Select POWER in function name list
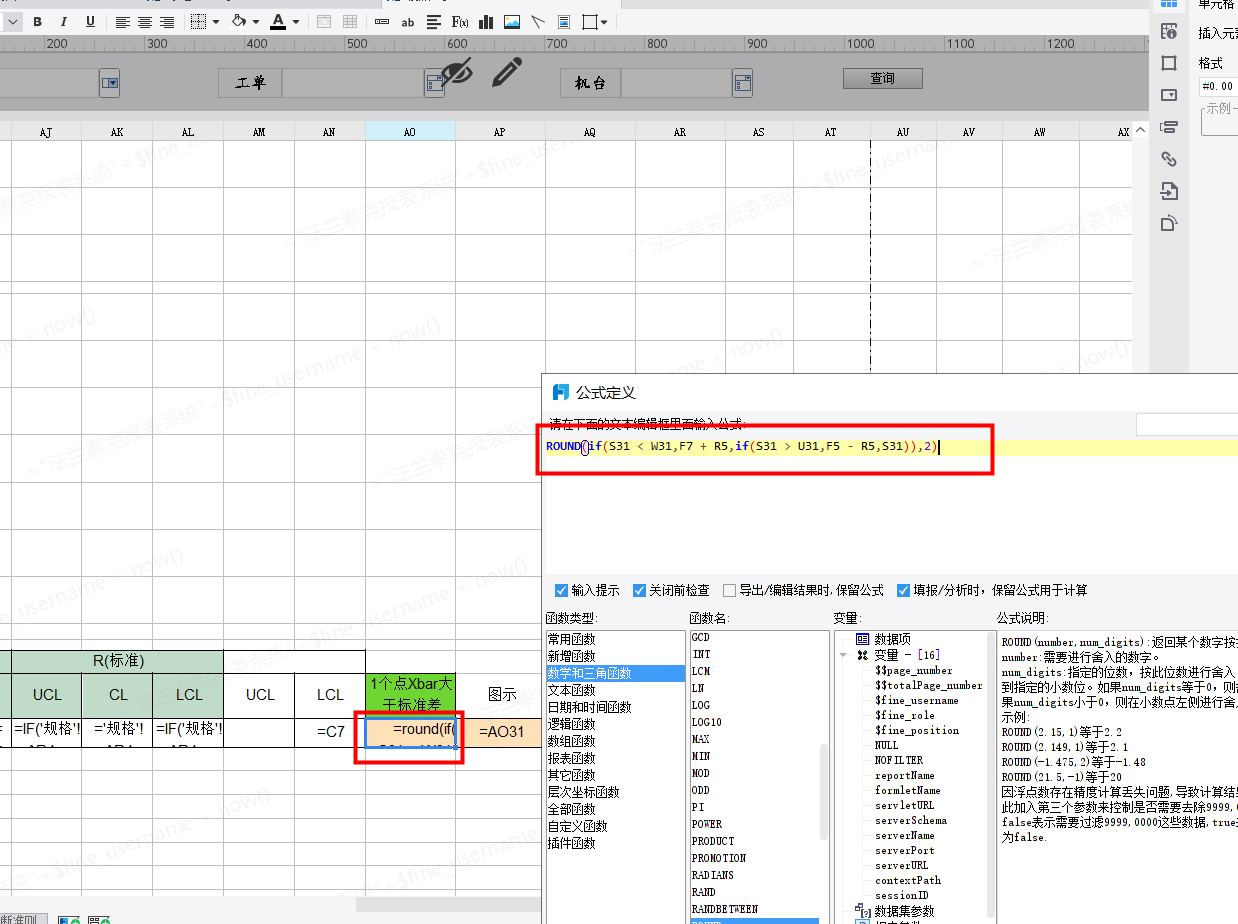The image size is (1238, 924). click(x=707, y=824)
